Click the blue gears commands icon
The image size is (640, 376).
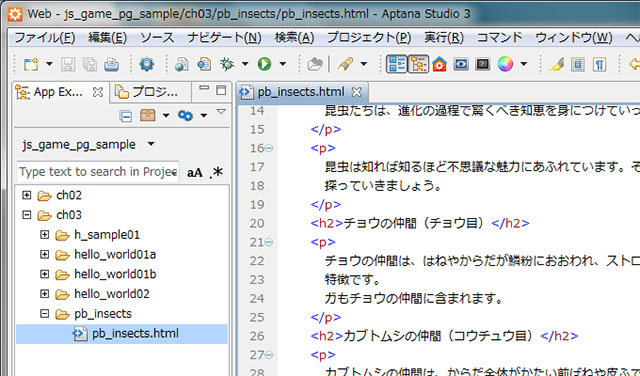click(185, 116)
